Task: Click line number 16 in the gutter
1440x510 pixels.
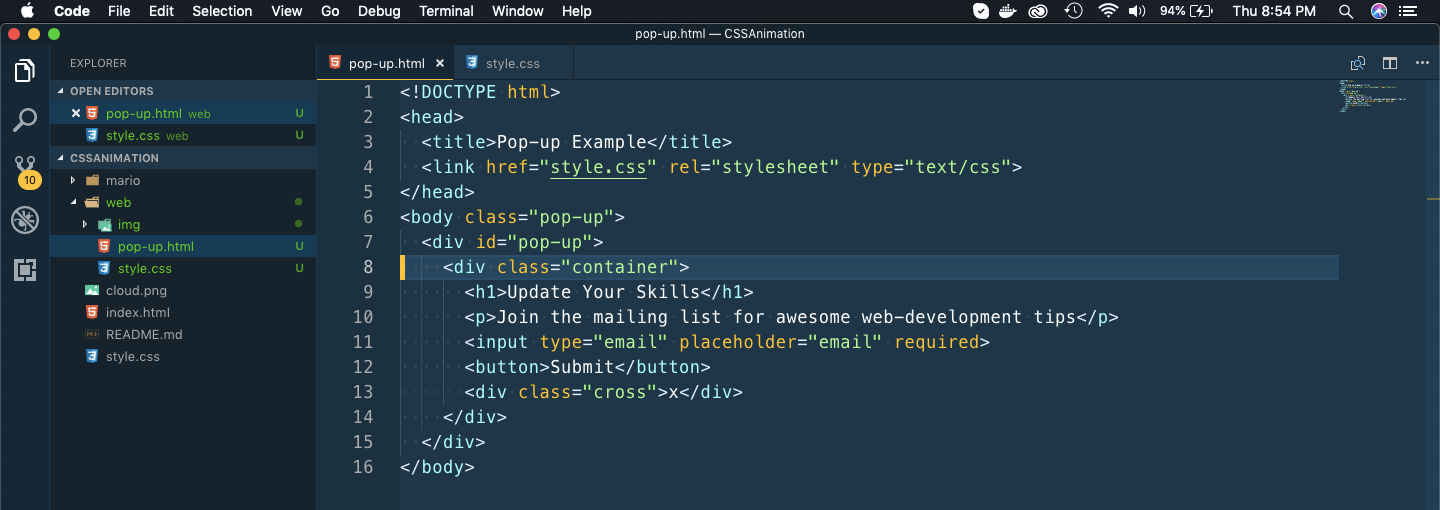Action: [x=362, y=467]
